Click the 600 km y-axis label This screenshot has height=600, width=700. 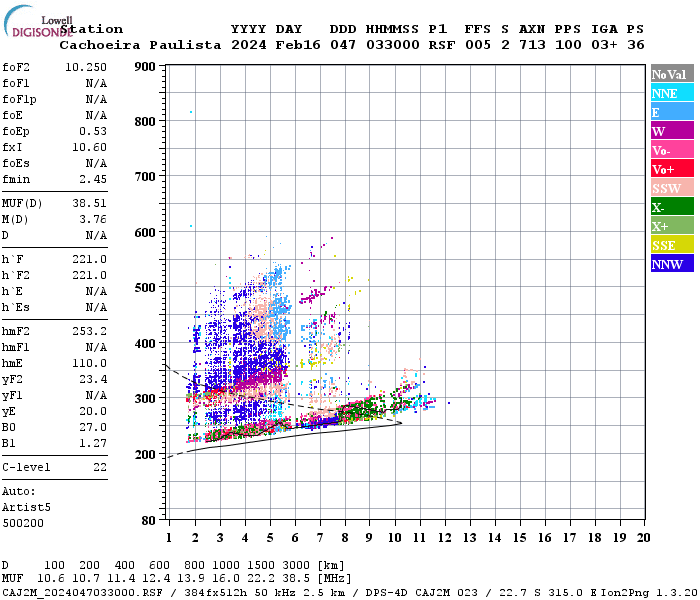(145, 233)
